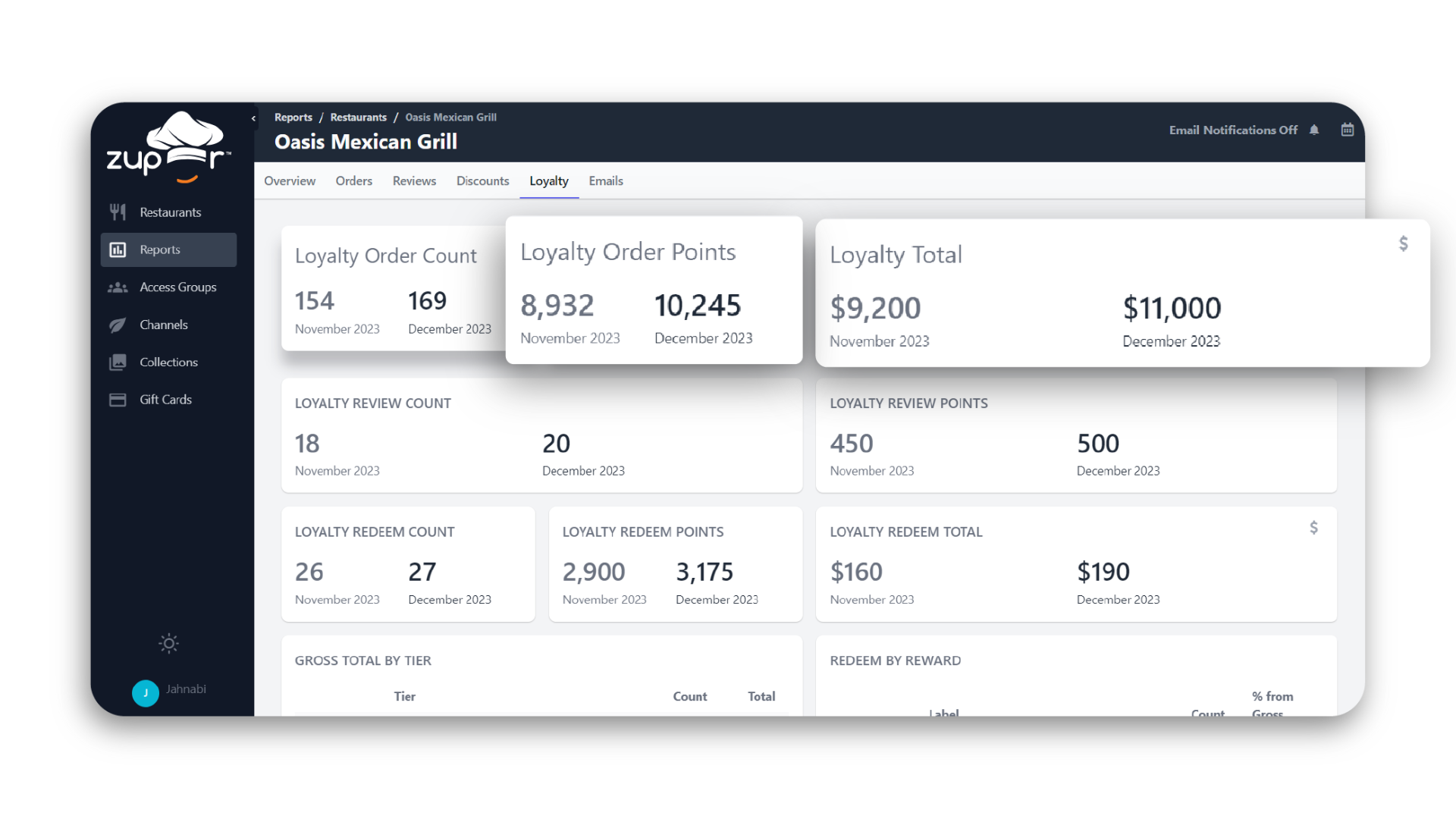The width and height of the screenshot is (1456, 819).
Task: Go to the Emails tab
Action: click(x=605, y=180)
